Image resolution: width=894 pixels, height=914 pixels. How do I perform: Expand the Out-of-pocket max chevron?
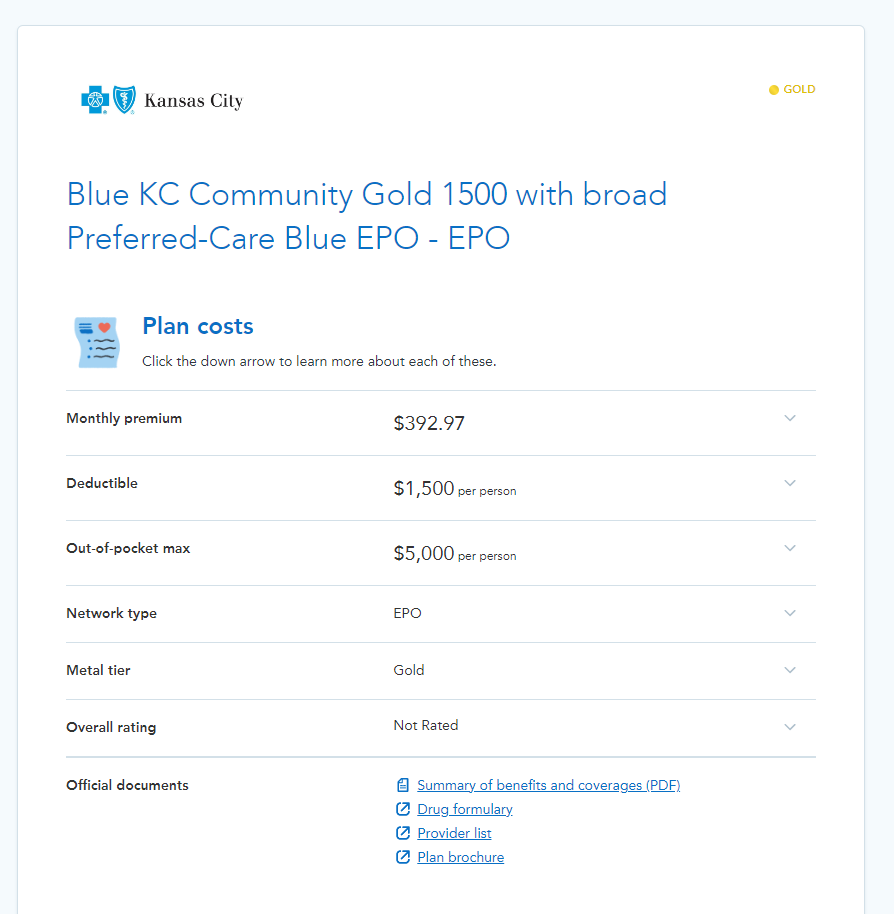click(x=790, y=548)
